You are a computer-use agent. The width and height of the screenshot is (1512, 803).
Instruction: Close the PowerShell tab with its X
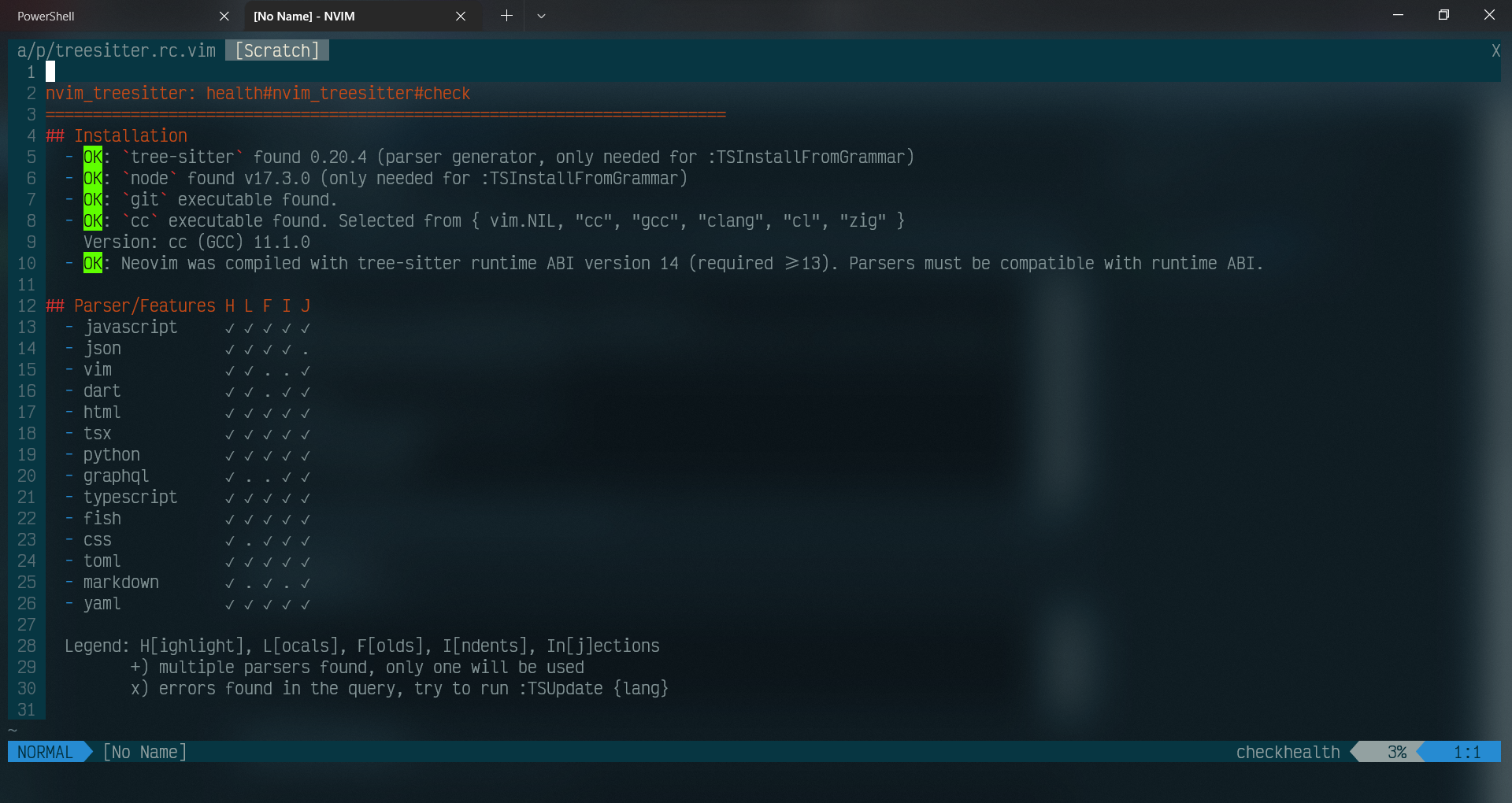point(224,16)
